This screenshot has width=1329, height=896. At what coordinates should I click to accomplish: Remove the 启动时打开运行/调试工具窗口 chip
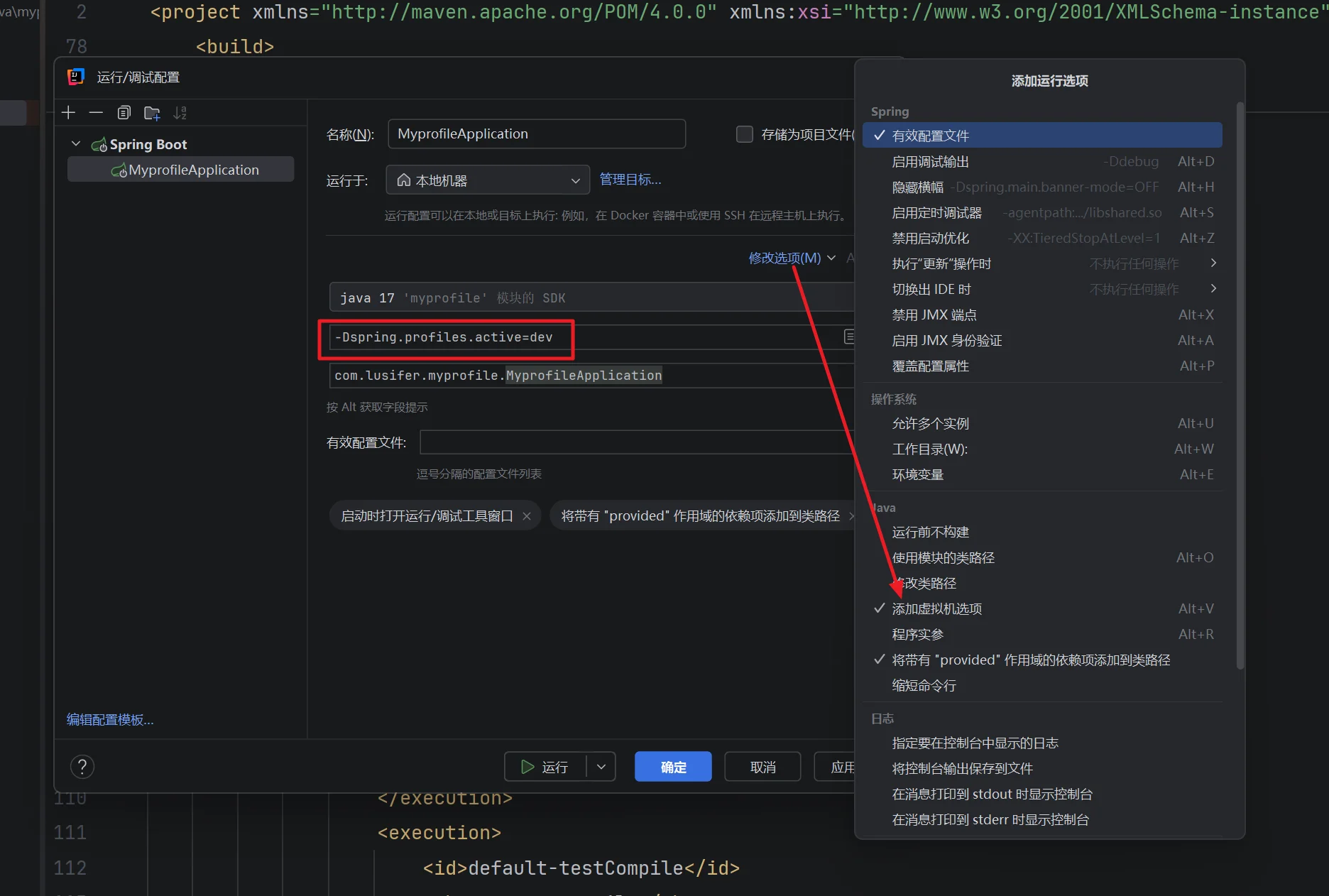(x=527, y=516)
